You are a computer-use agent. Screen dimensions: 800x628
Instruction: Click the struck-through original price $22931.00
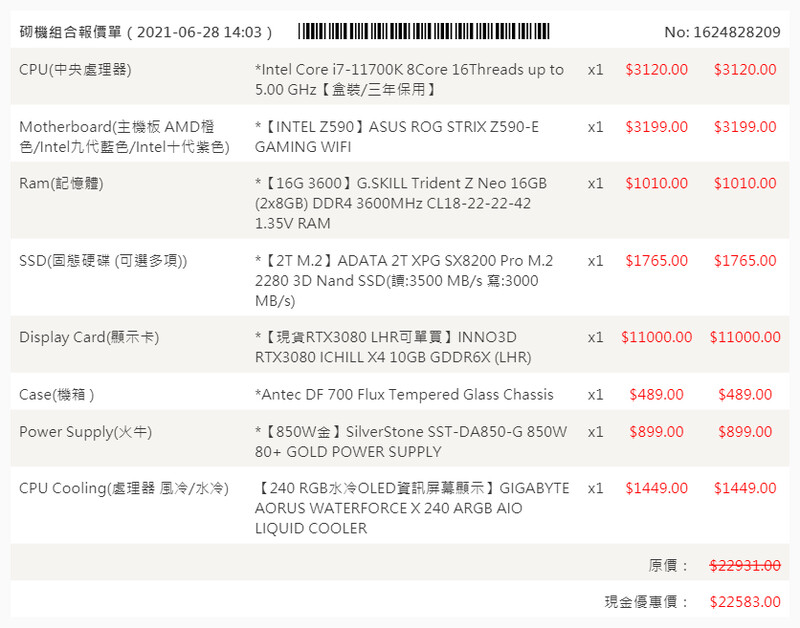point(745,565)
